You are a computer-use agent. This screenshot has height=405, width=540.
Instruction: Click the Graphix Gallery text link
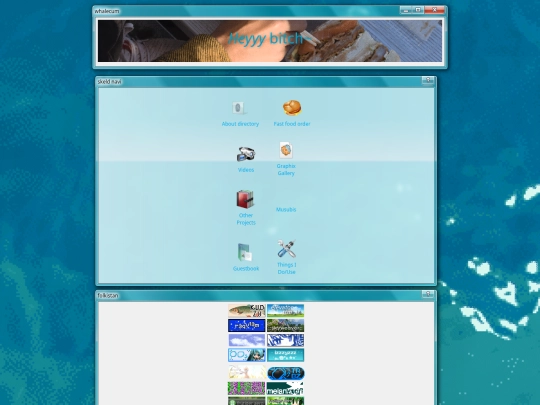click(286, 170)
